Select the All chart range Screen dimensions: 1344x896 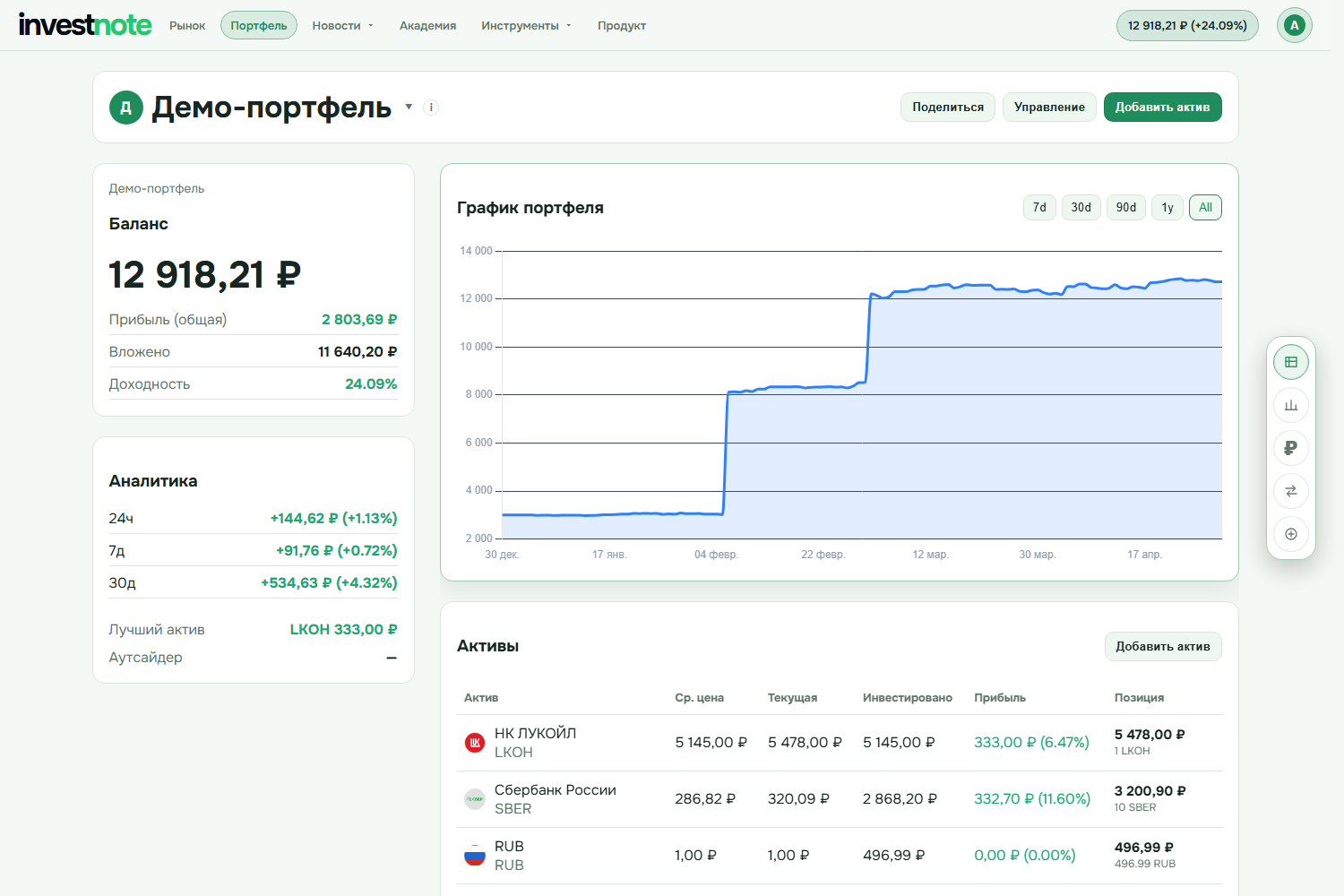pos(1206,208)
